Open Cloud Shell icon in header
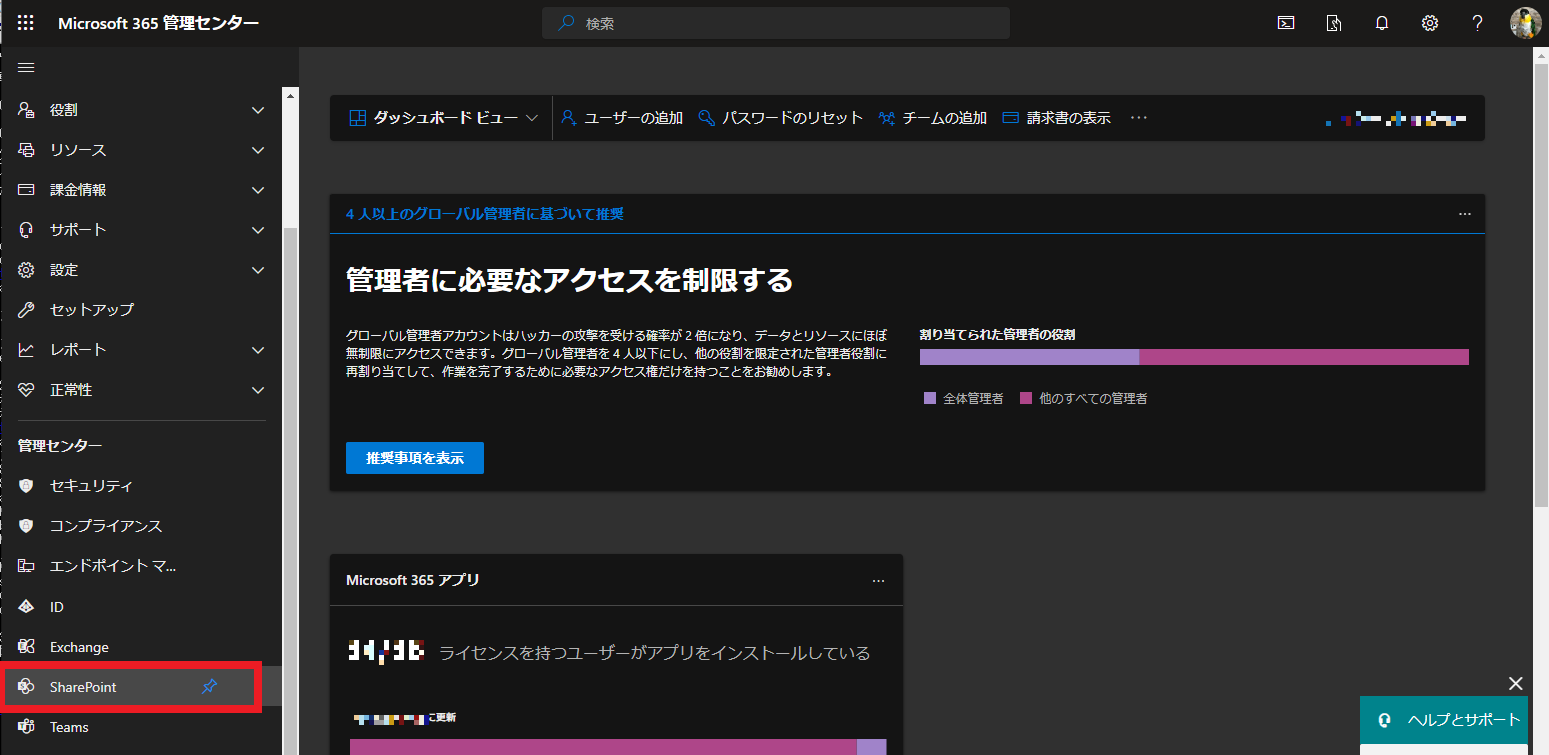1549x755 pixels. click(1287, 23)
